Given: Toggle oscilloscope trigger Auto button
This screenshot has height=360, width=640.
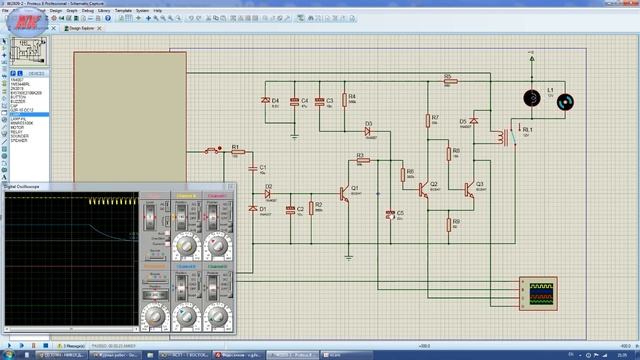Looking at the screenshot, I should click(167, 233).
